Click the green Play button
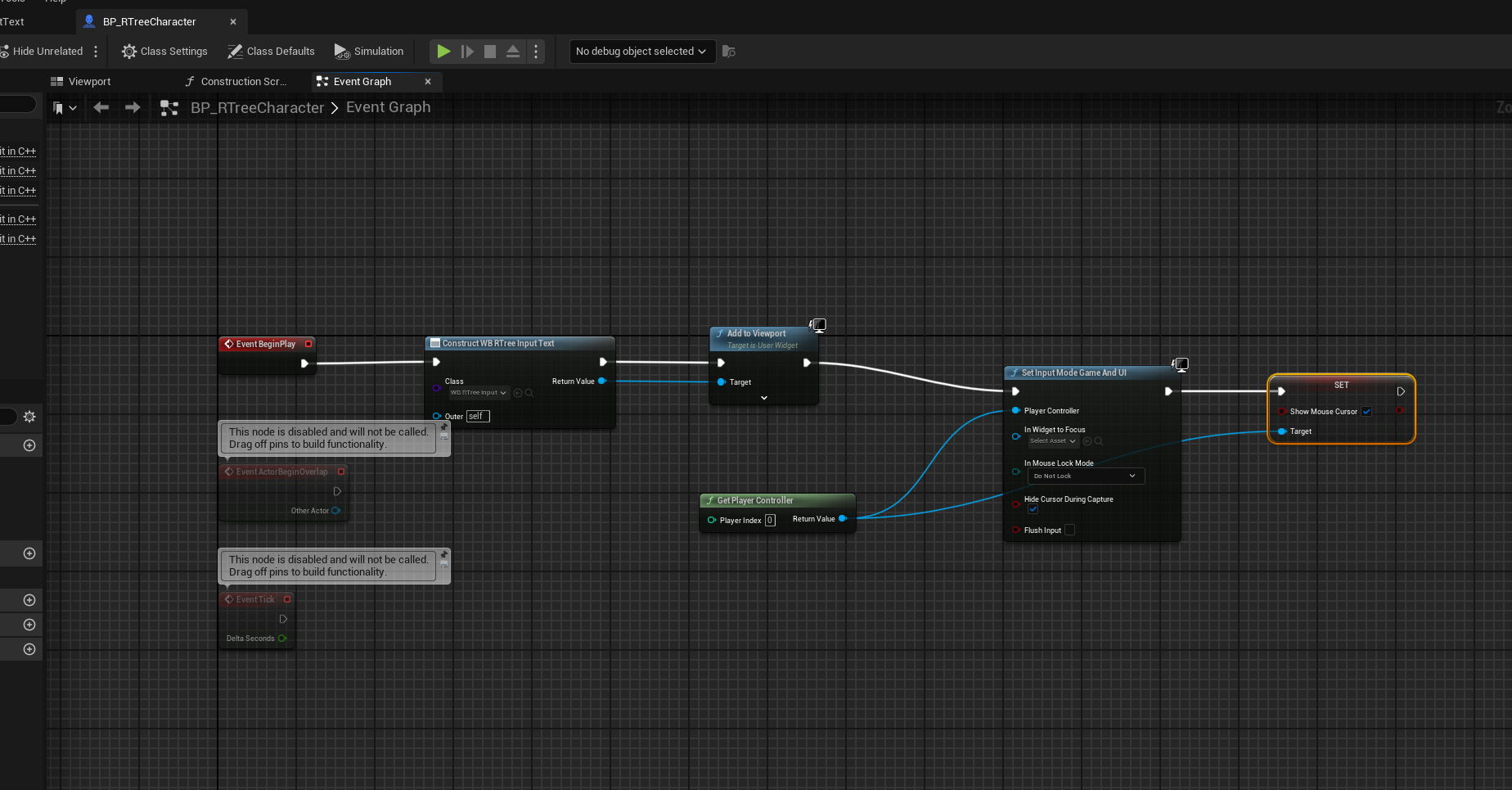Screen dimensions: 1512x790 pyautogui.click(x=443, y=52)
